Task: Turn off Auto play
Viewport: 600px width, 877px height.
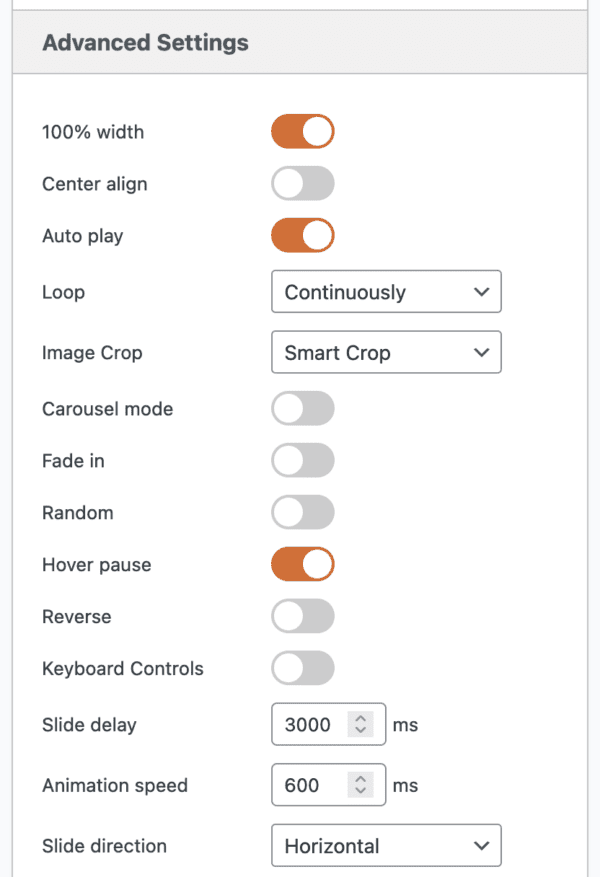Action: click(302, 235)
